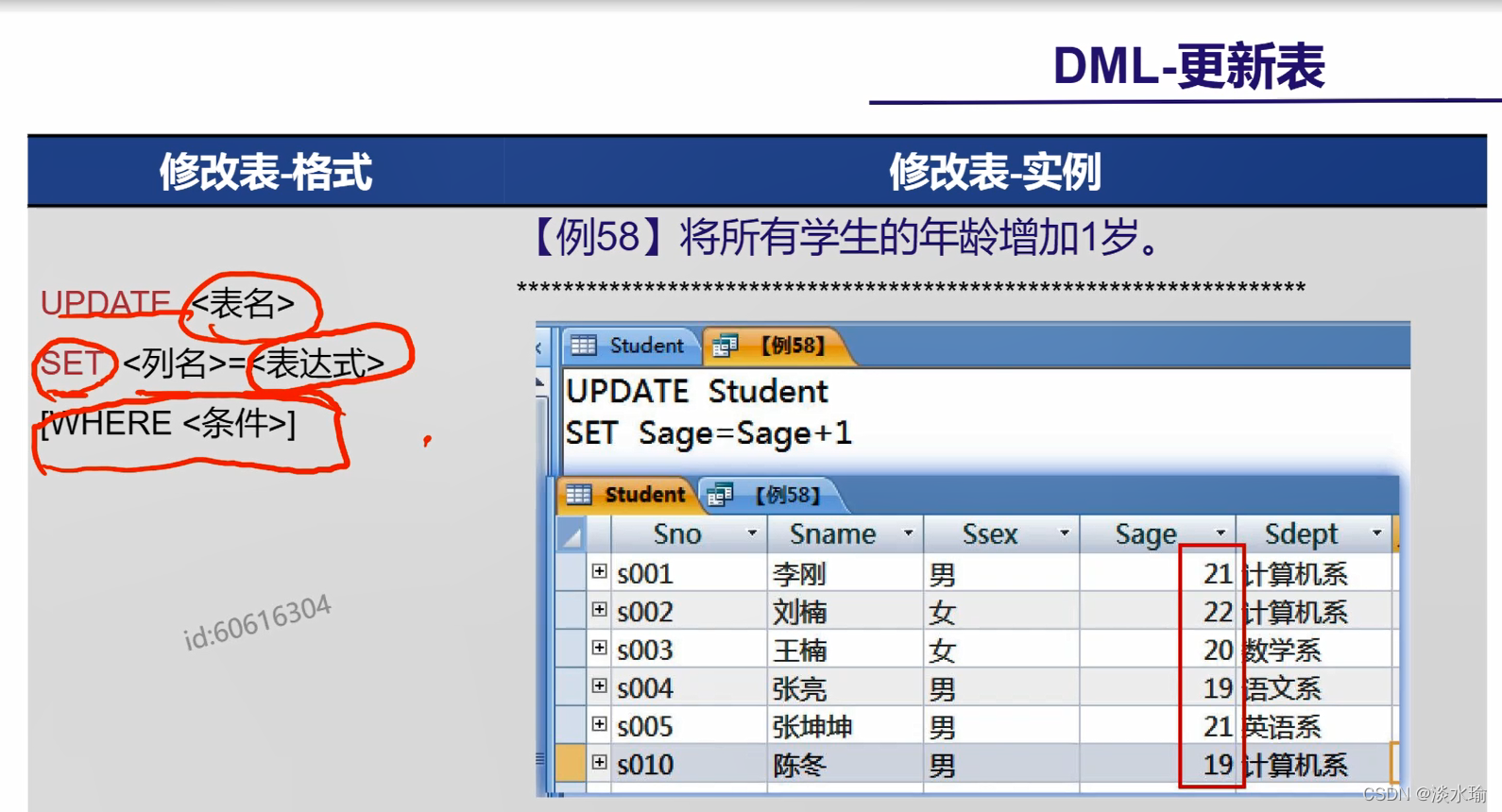Click the name cell 陈冬

pyautogui.click(x=845, y=764)
